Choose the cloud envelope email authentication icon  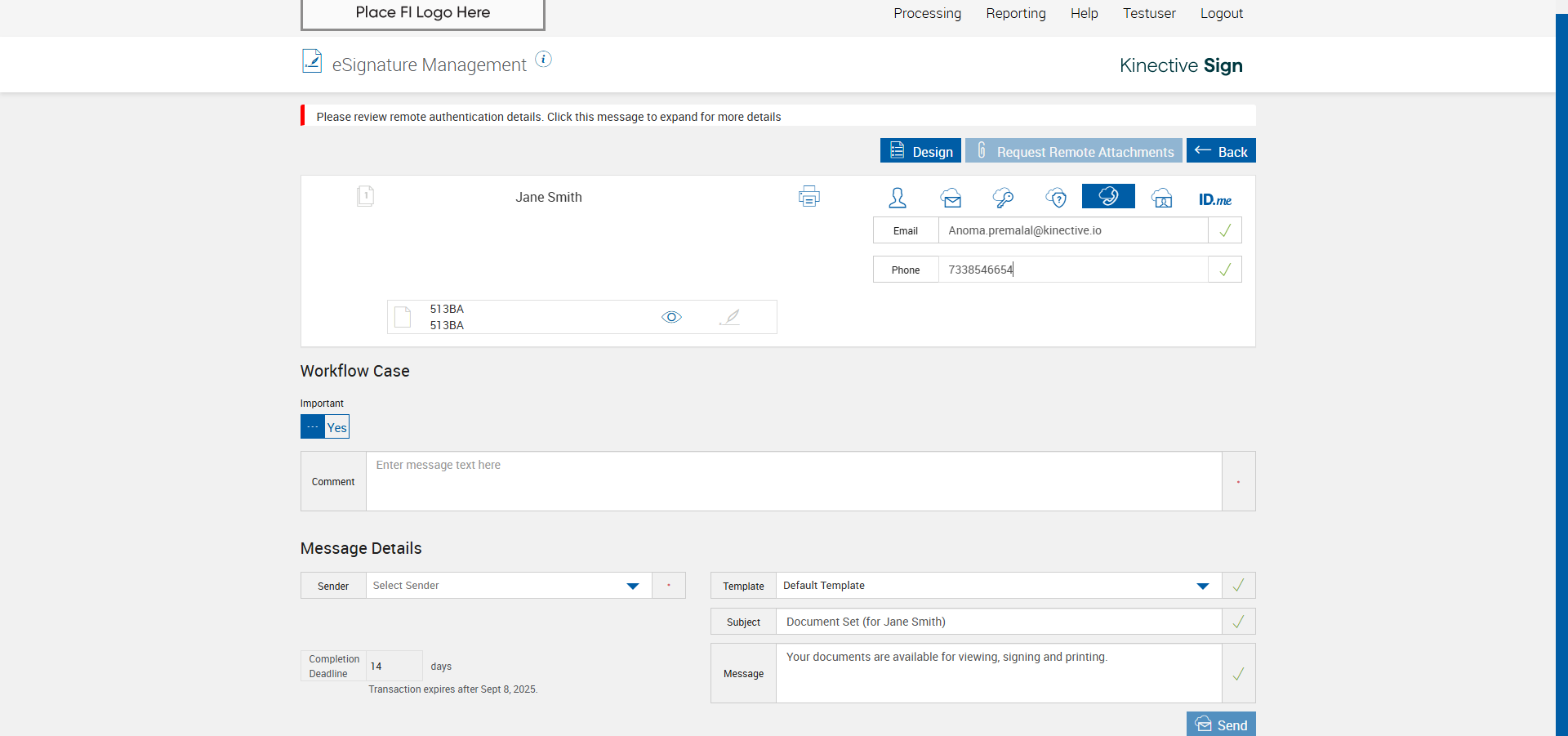[x=951, y=198]
